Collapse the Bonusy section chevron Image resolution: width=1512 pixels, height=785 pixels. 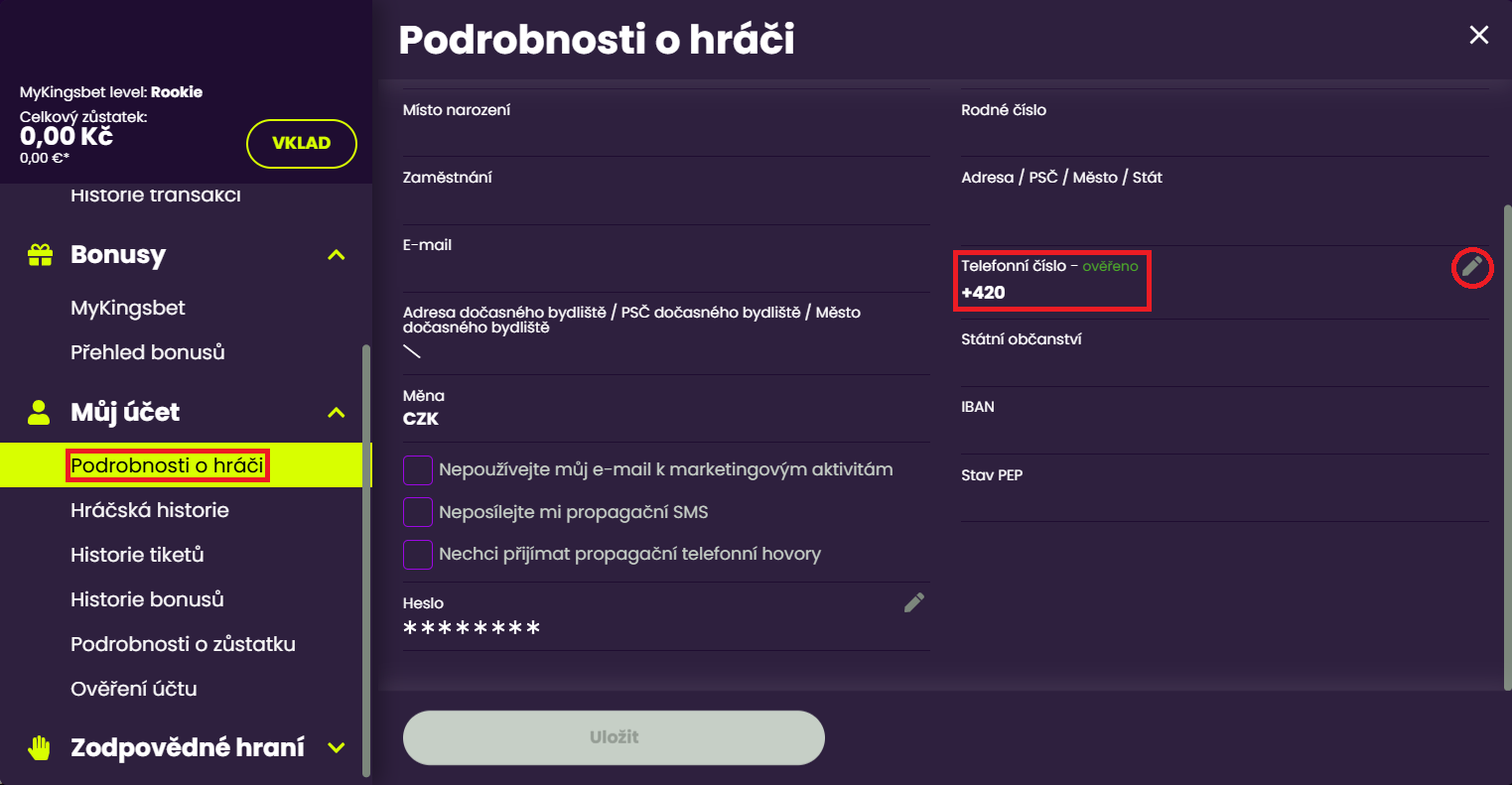(337, 255)
